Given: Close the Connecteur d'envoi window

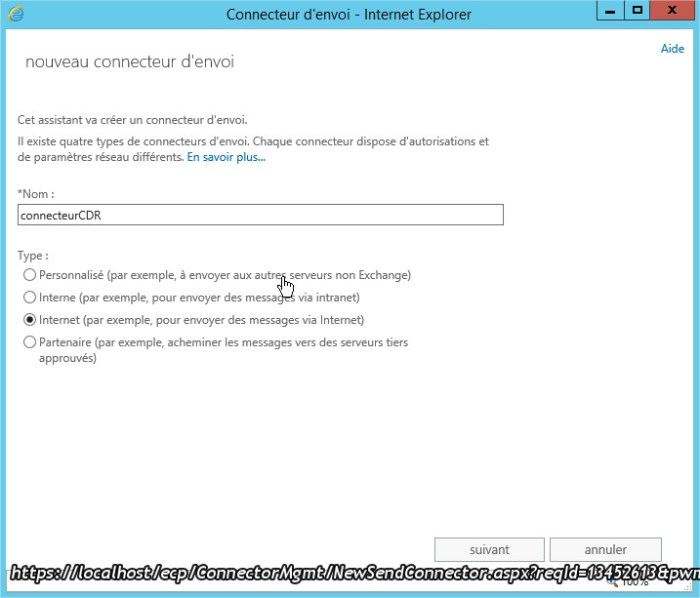Looking at the screenshot, I should pos(672,11).
